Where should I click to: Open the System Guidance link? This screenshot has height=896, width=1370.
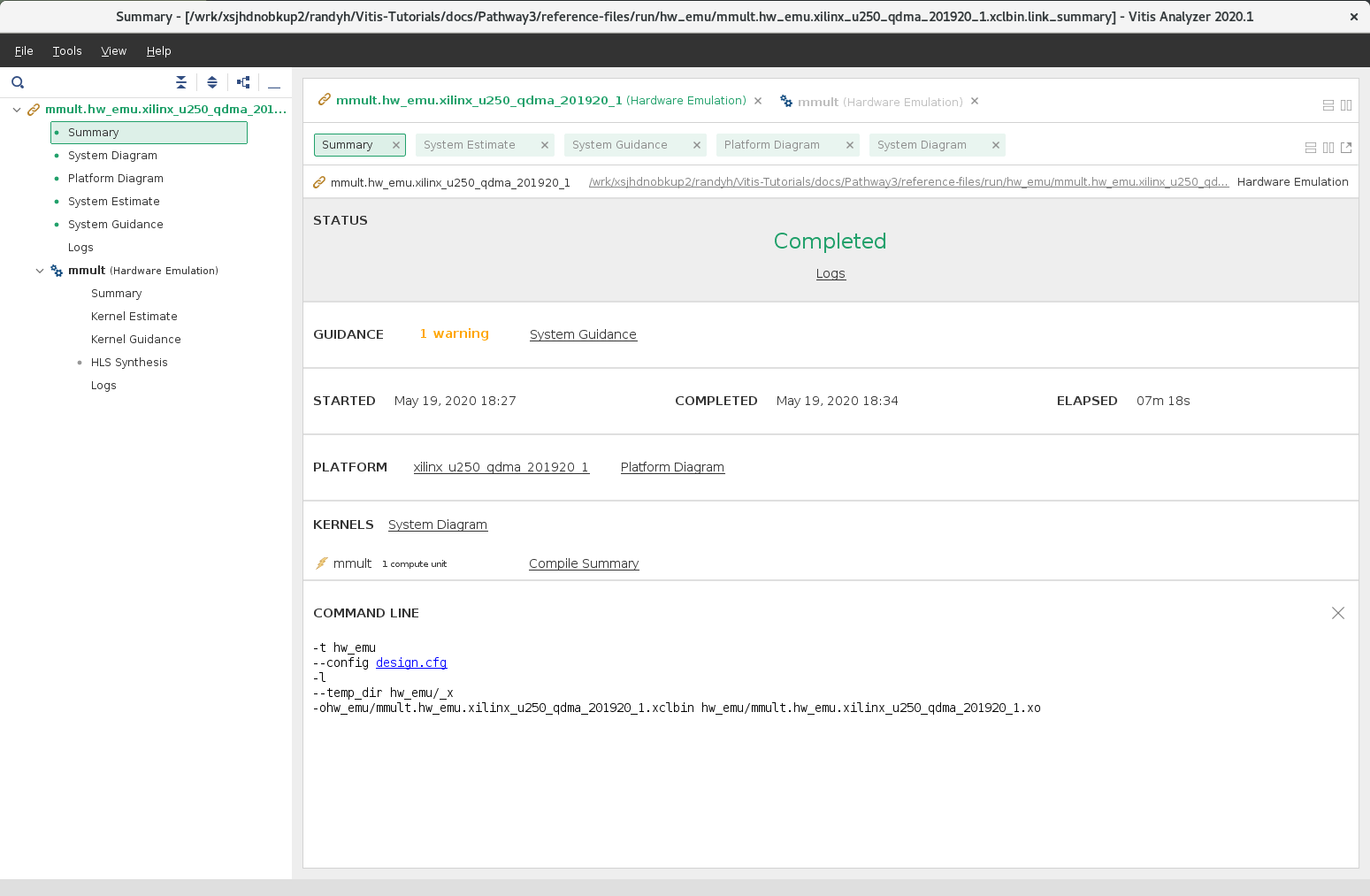(x=583, y=334)
